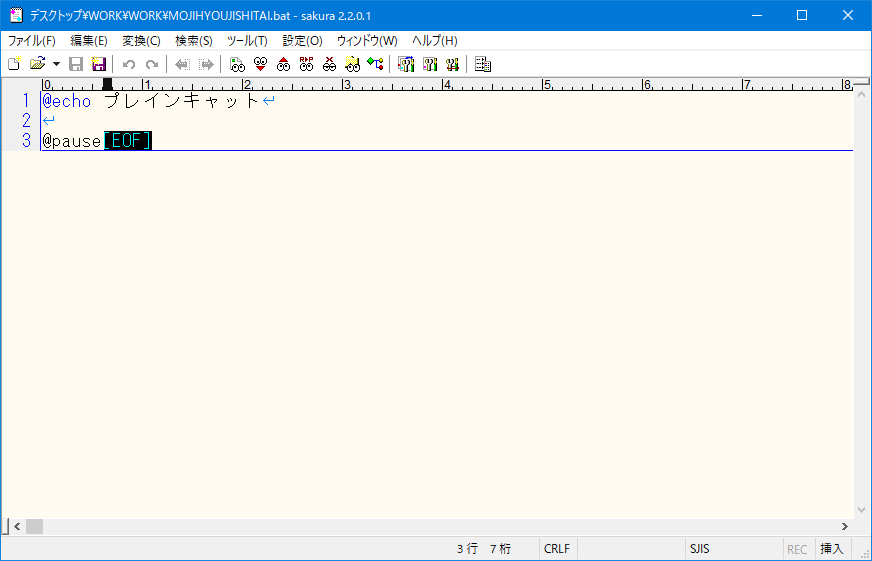This screenshot has height=561, width=872.
Task: Click line number 1 in the gutter
Action: pyautogui.click(x=26, y=101)
